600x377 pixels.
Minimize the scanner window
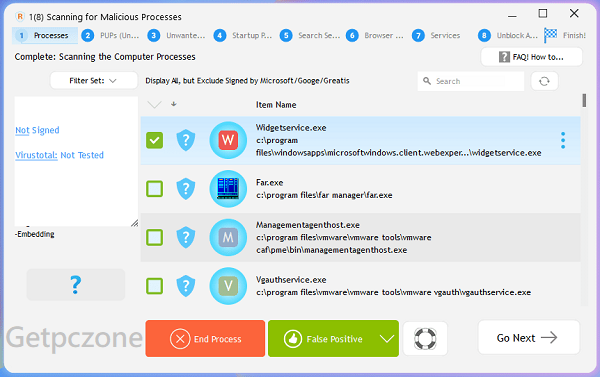pyautogui.click(x=512, y=15)
